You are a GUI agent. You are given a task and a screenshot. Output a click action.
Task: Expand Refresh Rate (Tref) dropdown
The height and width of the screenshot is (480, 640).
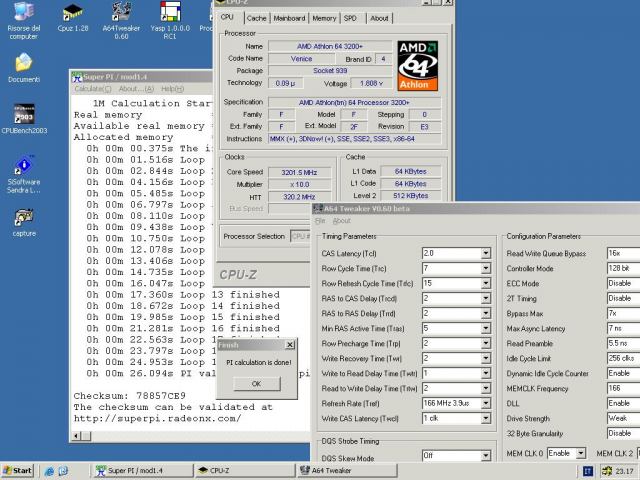click(486, 404)
